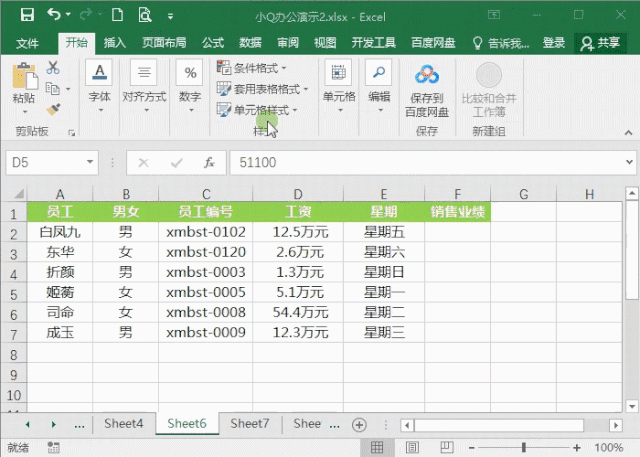Image resolution: width=640 pixels, height=457 pixels.
Task: Open the 单元格样式 cell styles menu
Action: [257, 110]
